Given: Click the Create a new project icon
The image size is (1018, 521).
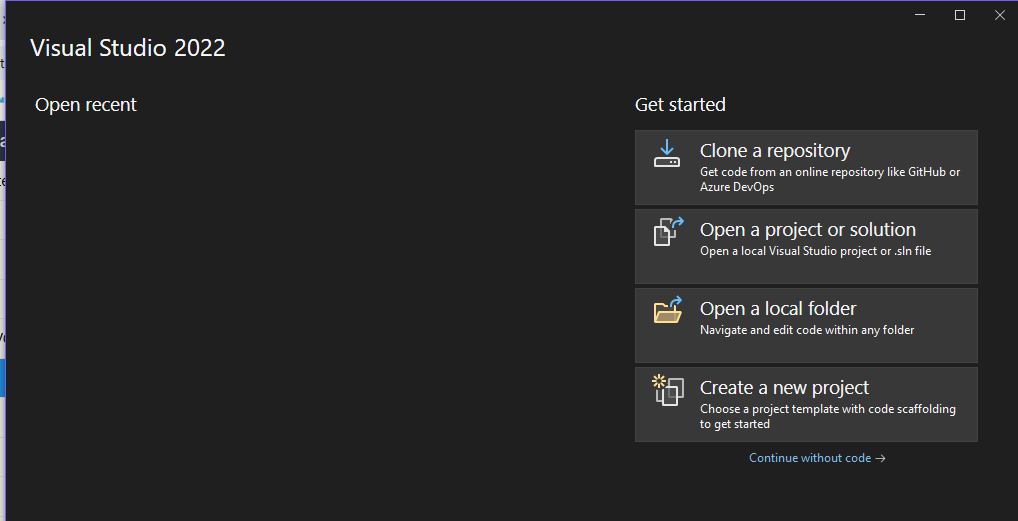Looking at the screenshot, I should click(667, 389).
